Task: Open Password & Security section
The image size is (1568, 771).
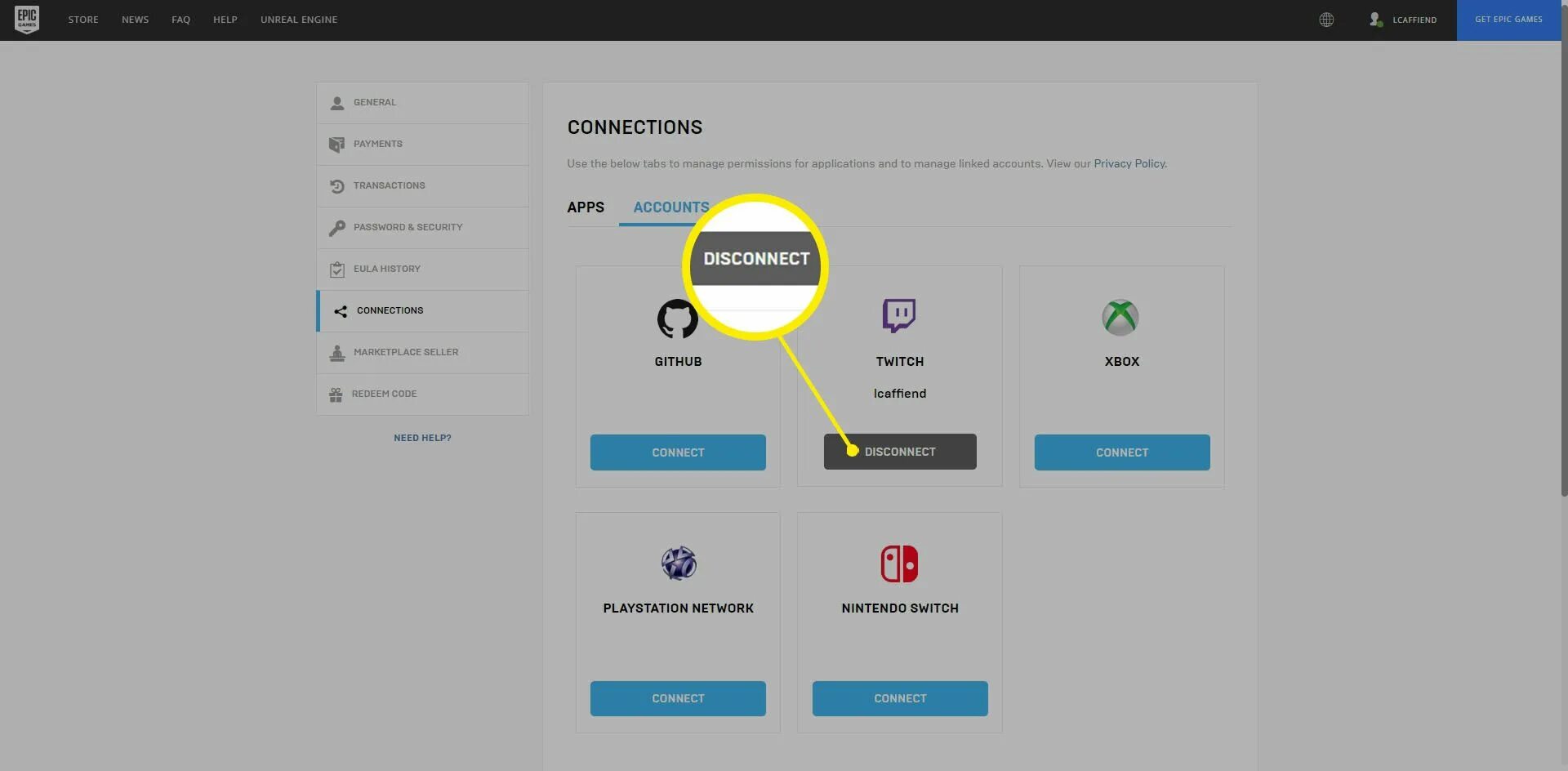Action: click(422, 228)
